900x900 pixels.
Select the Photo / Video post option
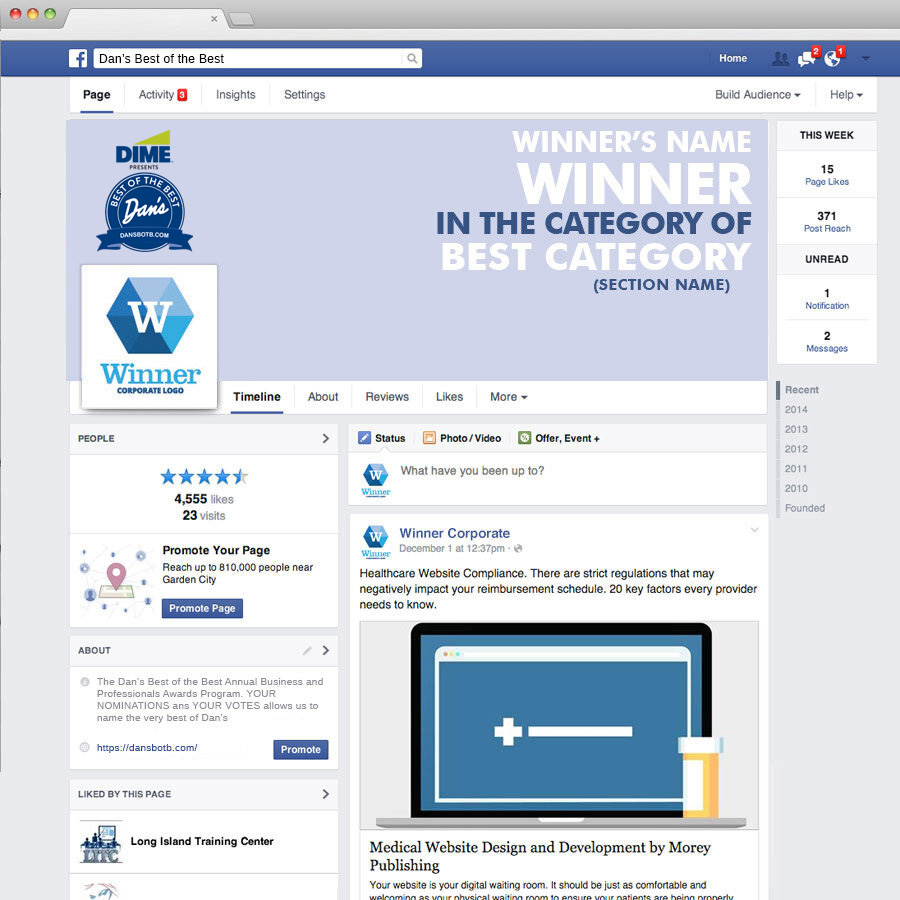tap(461, 438)
